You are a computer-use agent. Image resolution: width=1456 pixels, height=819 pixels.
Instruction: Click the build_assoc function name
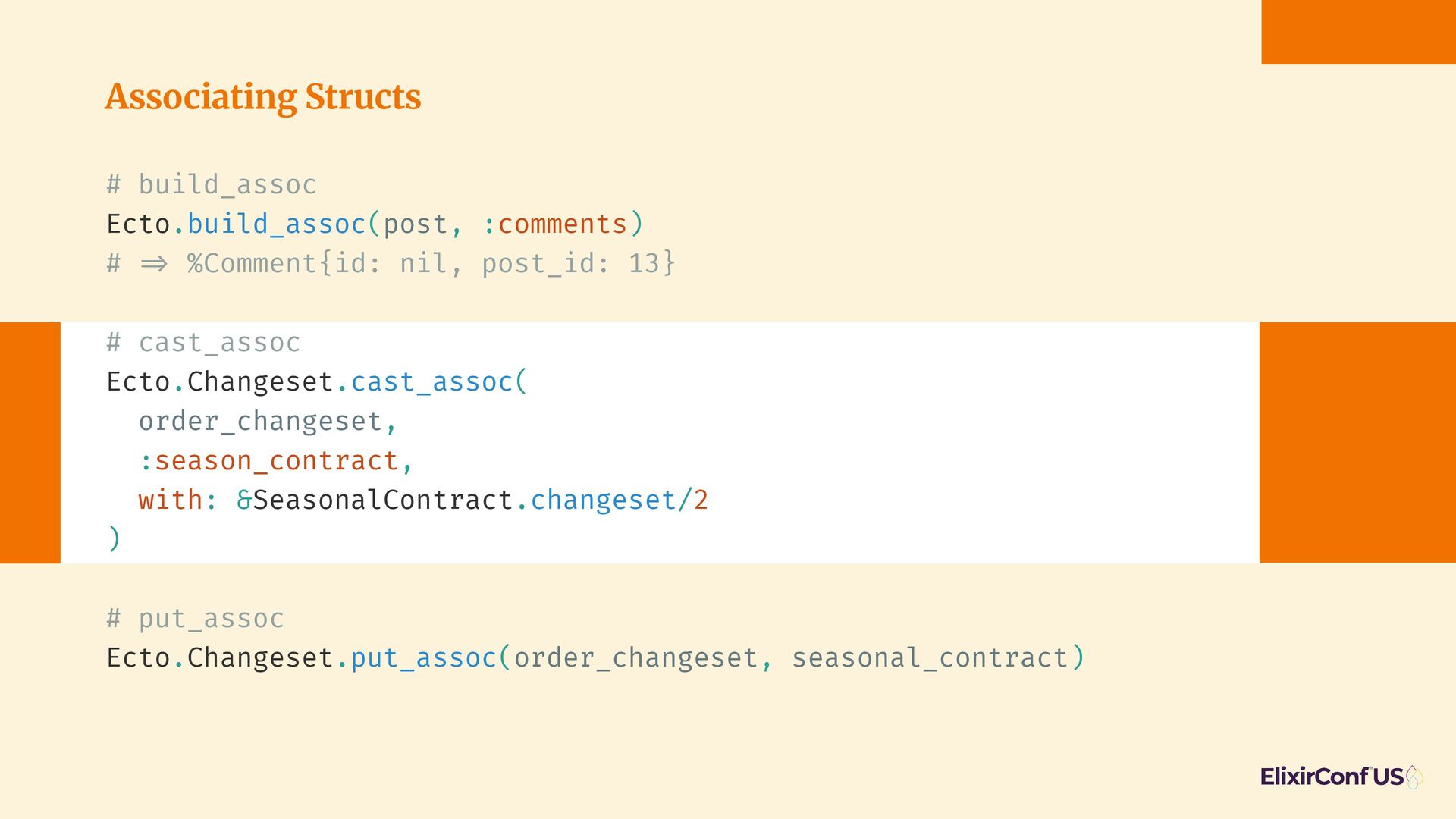277,224
